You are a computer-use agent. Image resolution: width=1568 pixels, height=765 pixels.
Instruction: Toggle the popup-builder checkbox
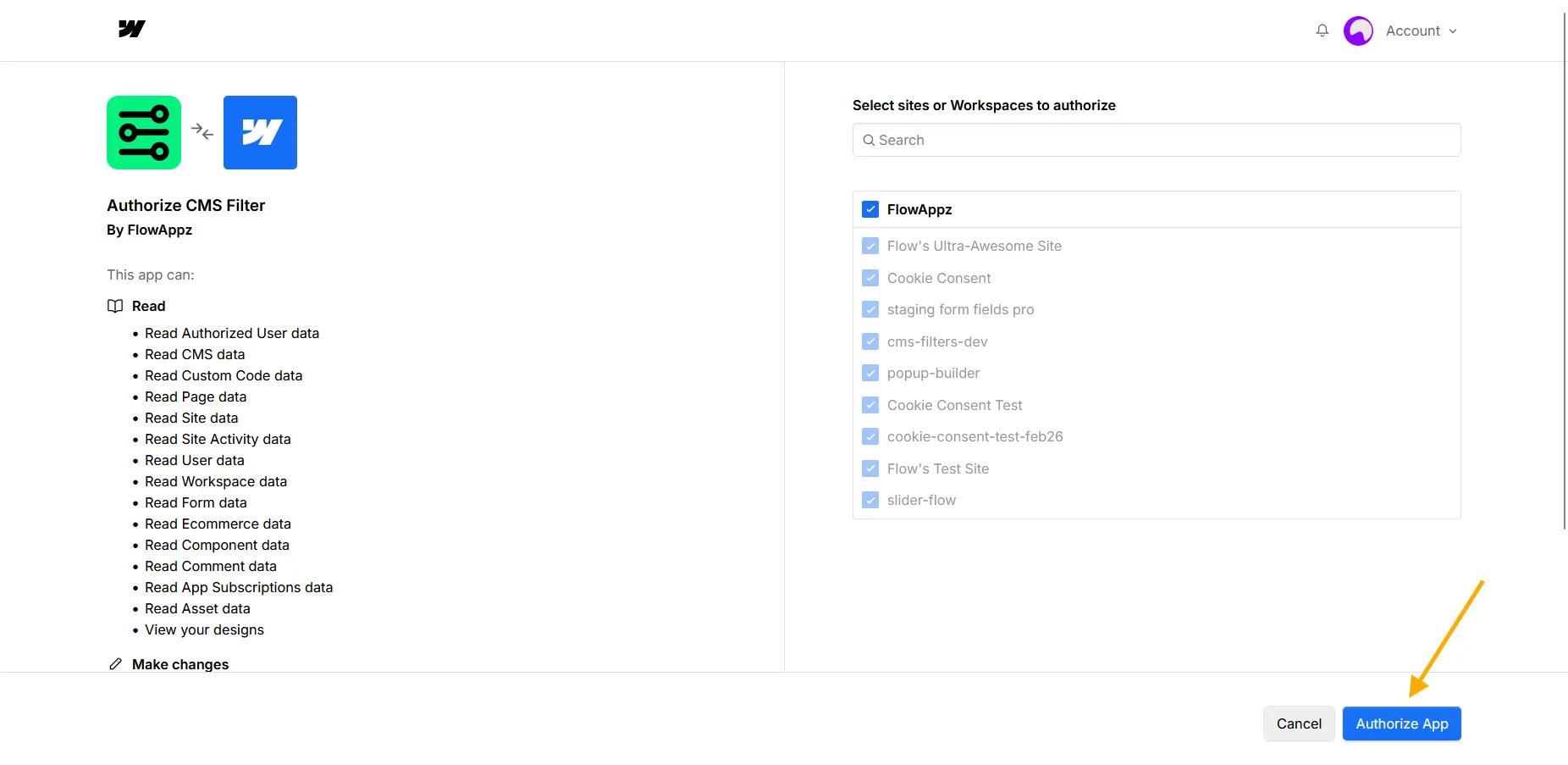(x=870, y=373)
